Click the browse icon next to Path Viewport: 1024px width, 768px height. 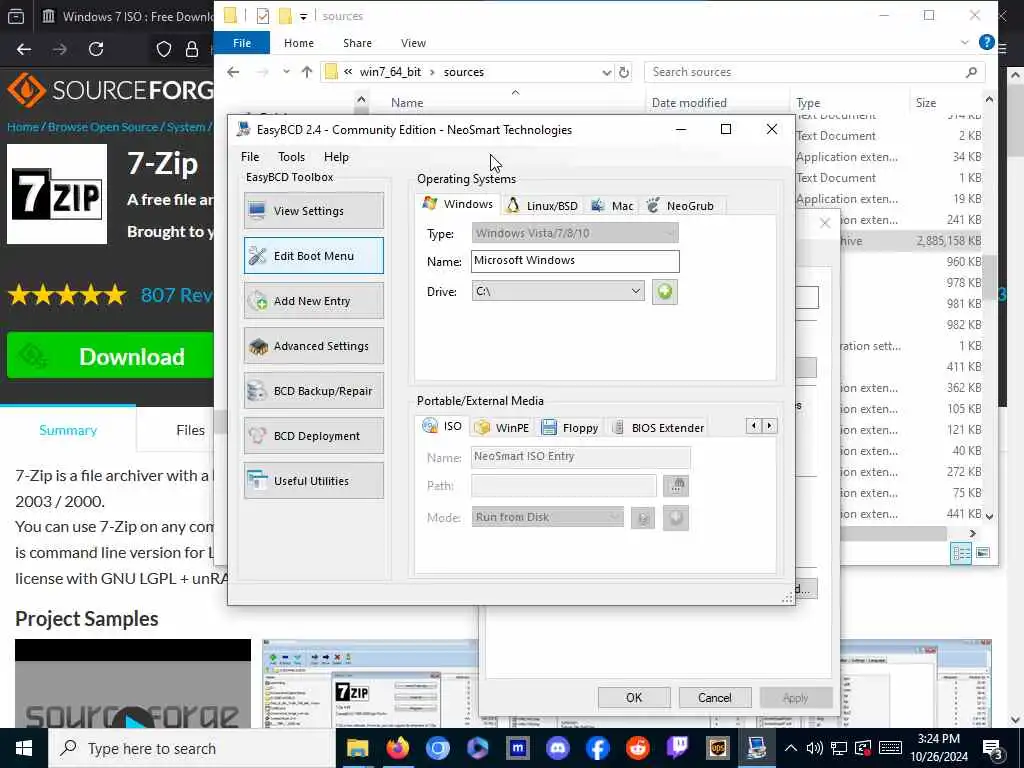(676, 486)
